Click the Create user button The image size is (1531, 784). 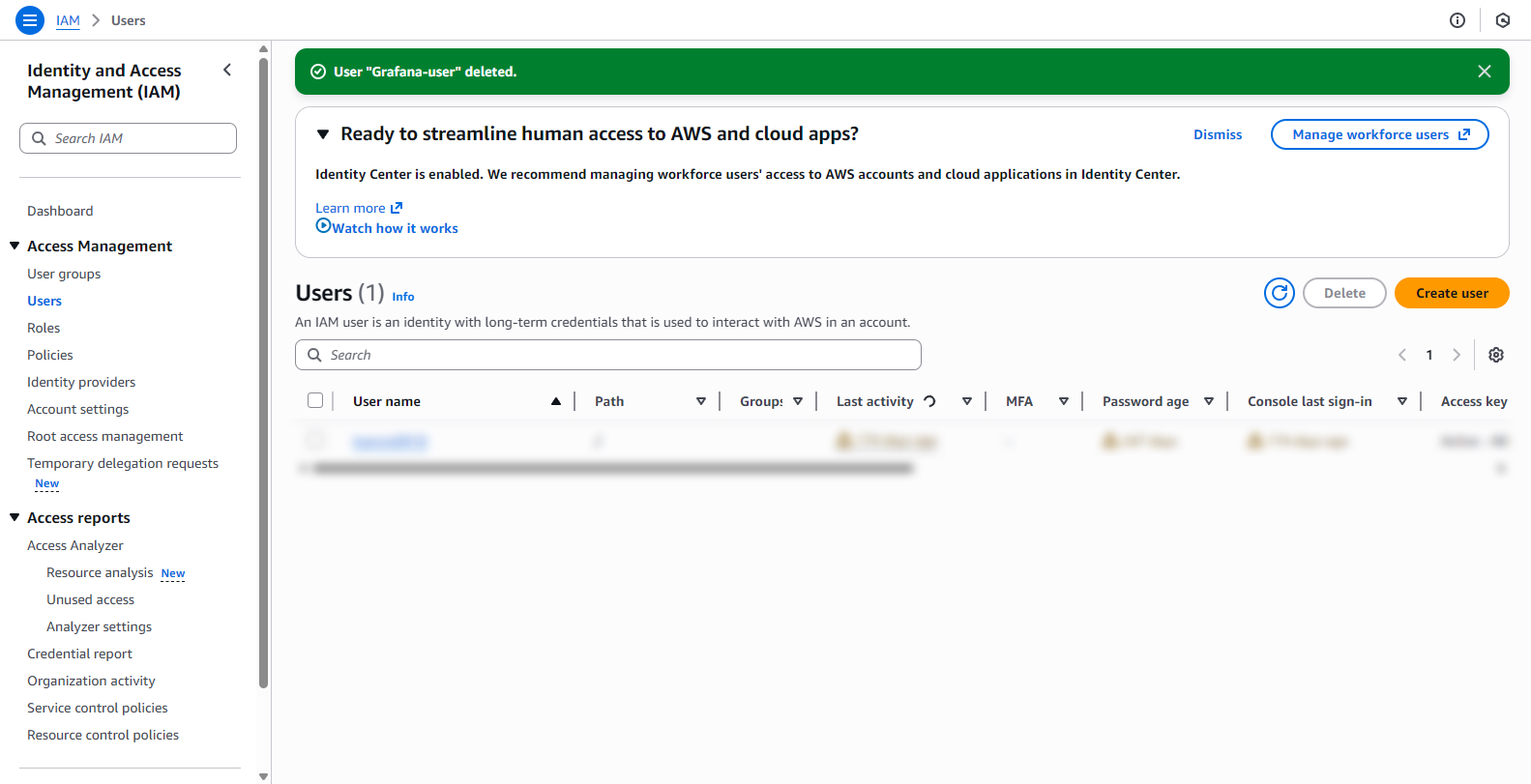1452,293
